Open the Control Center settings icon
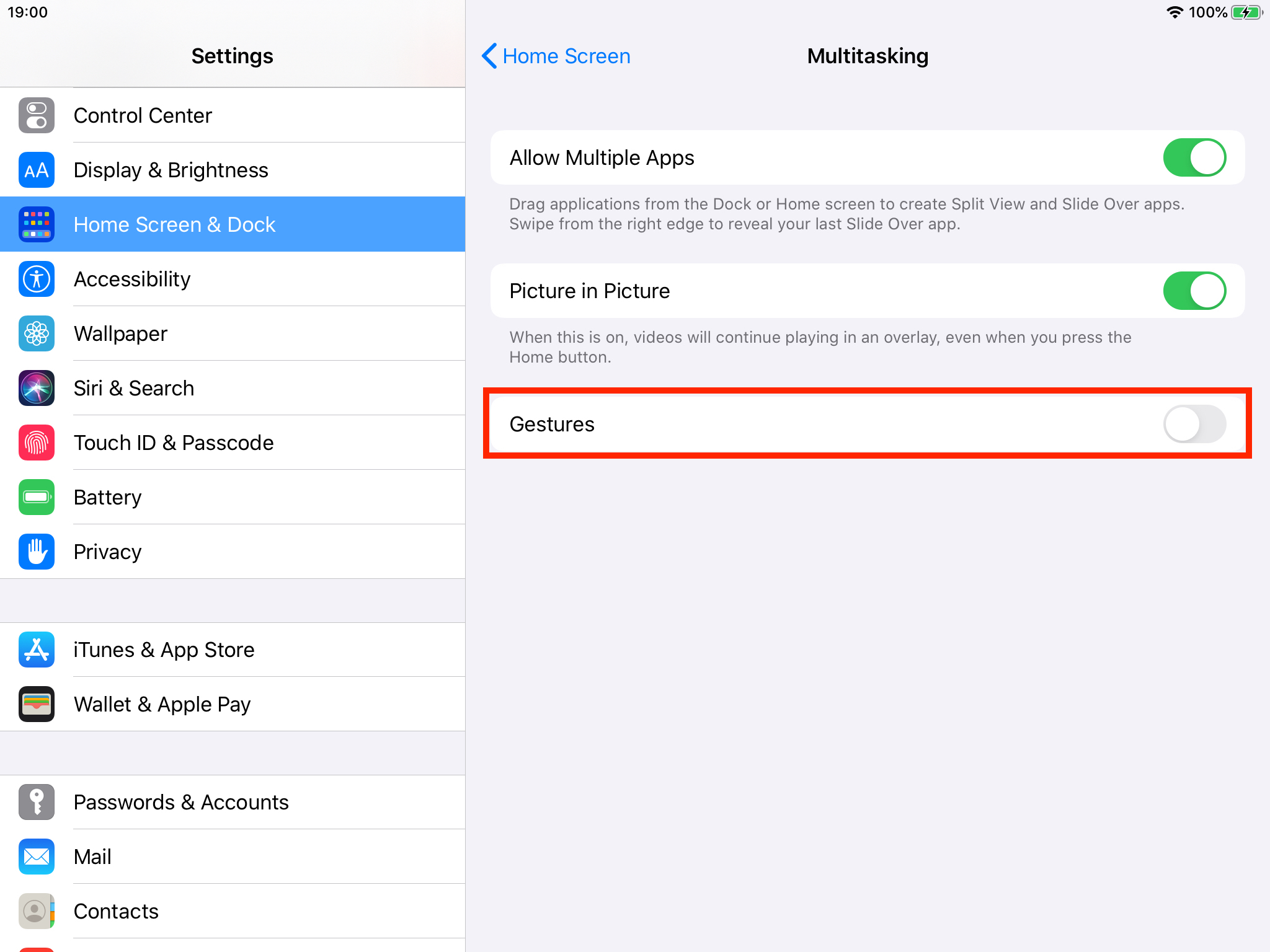Image resolution: width=1270 pixels, height=952 pixels. (37, 115)
